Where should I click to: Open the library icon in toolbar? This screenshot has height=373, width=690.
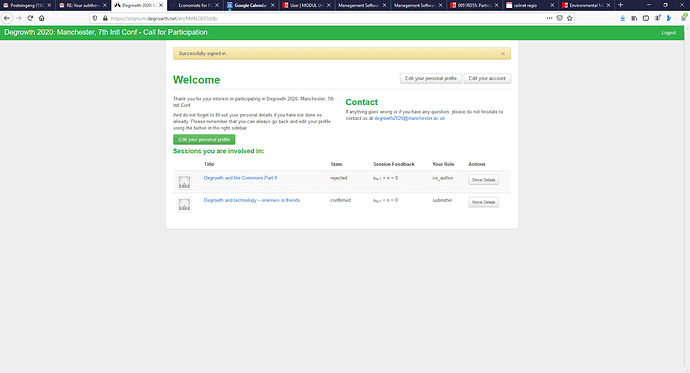tap(634, 18)
